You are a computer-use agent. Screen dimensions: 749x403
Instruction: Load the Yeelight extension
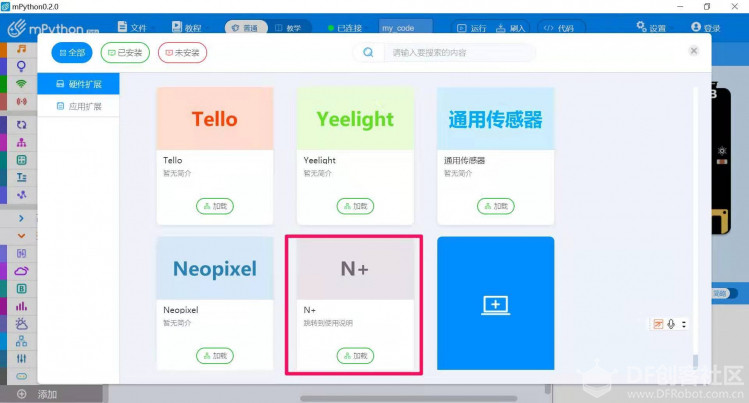(355, 206)
